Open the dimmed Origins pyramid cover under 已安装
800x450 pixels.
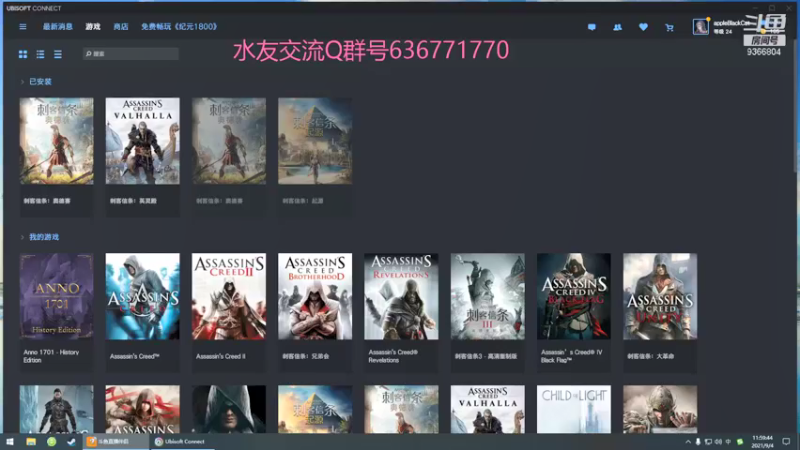point(315,141)
